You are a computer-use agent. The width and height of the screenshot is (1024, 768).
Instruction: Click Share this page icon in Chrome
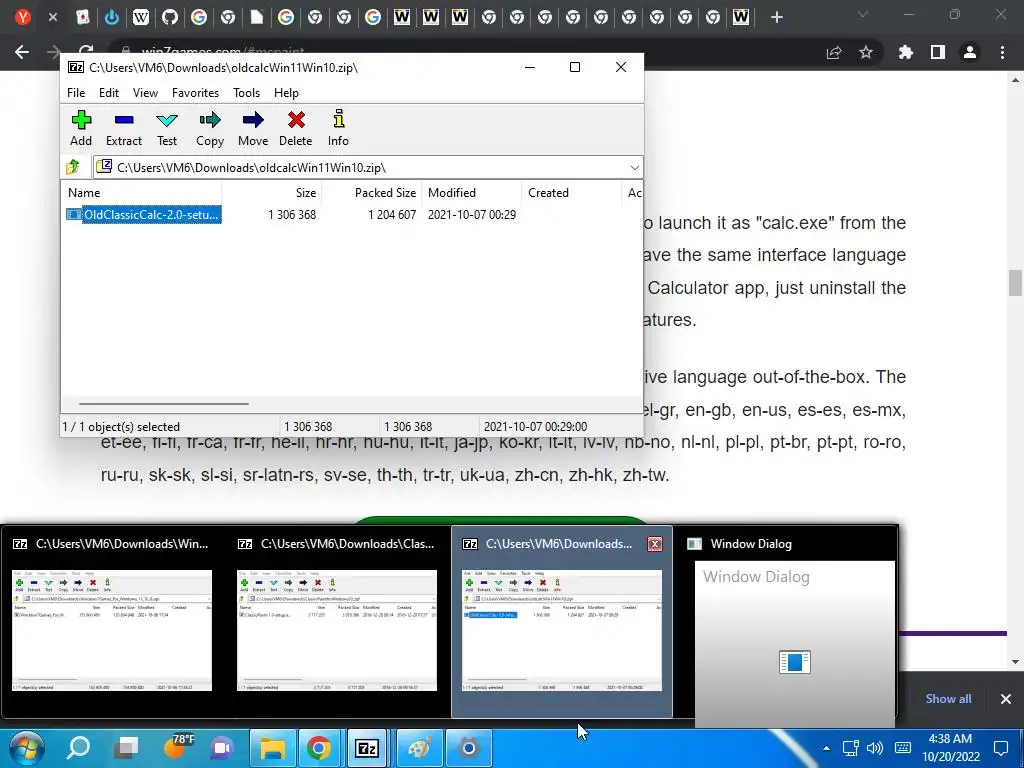click(834, 52)
